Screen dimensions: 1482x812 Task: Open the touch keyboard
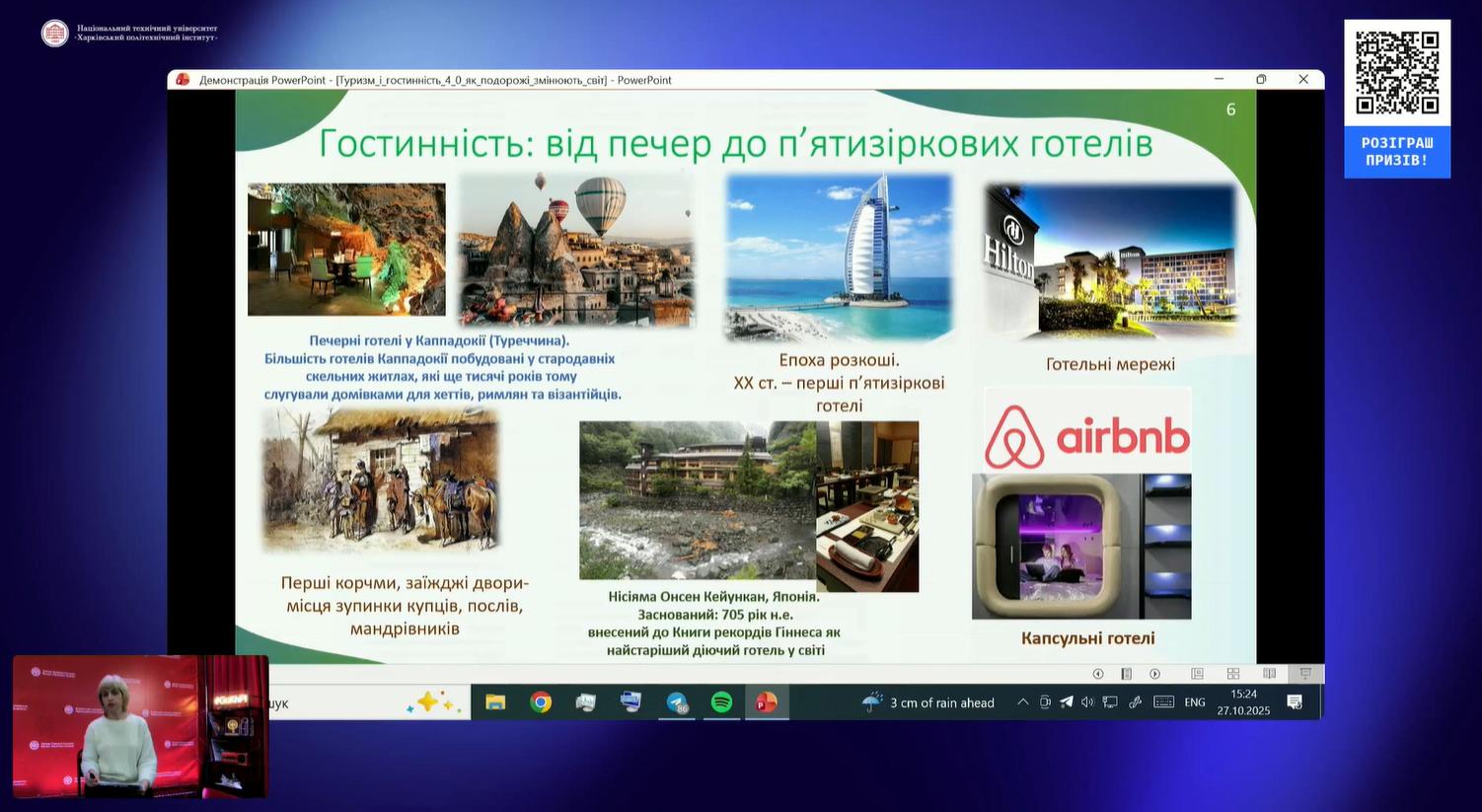(x=1164, y=702)
